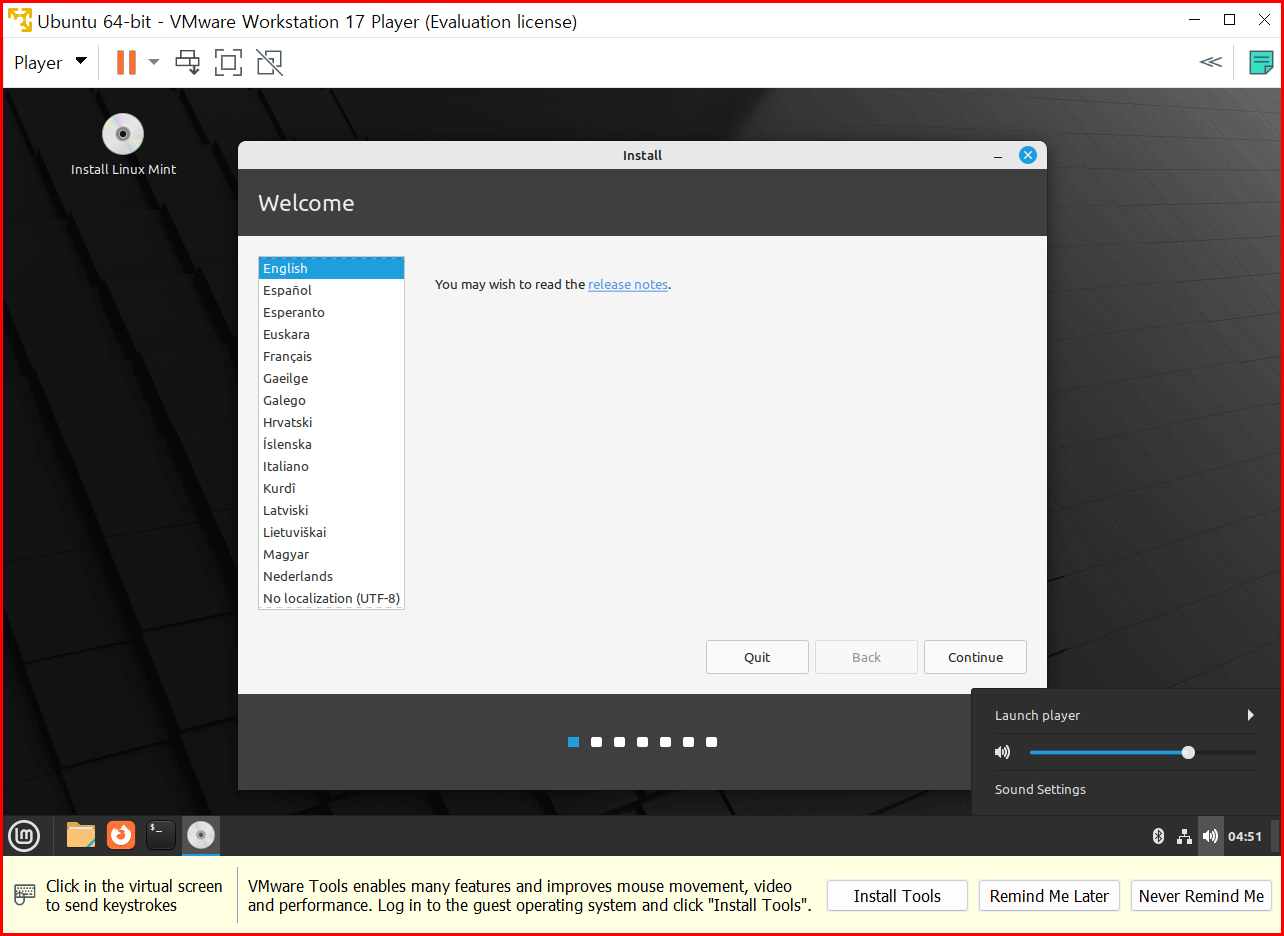Select Español in the language list
This screenshot has height=936, width=1284.
(331, 290)
